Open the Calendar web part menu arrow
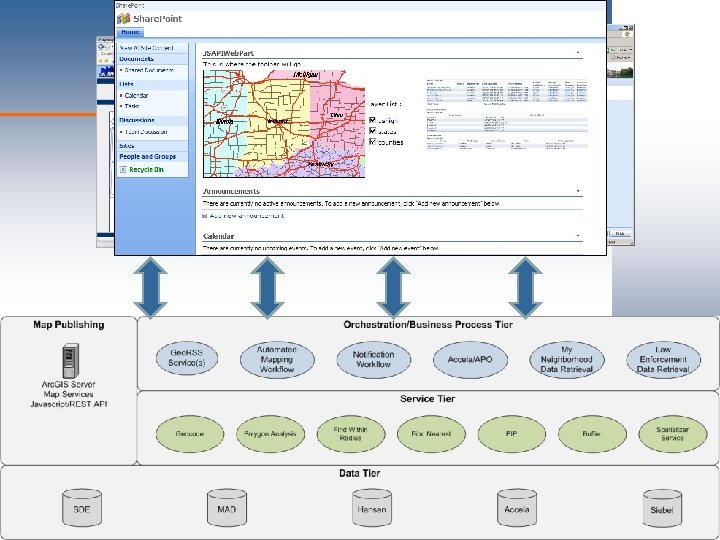This screenshot has width=720, height=540. point(578,236)
